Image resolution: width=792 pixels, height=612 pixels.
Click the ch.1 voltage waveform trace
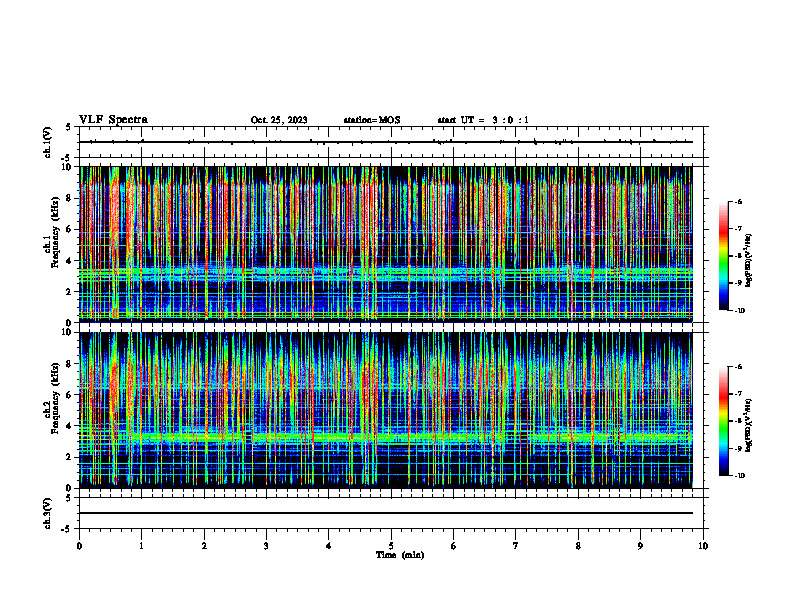click(386, 142)
